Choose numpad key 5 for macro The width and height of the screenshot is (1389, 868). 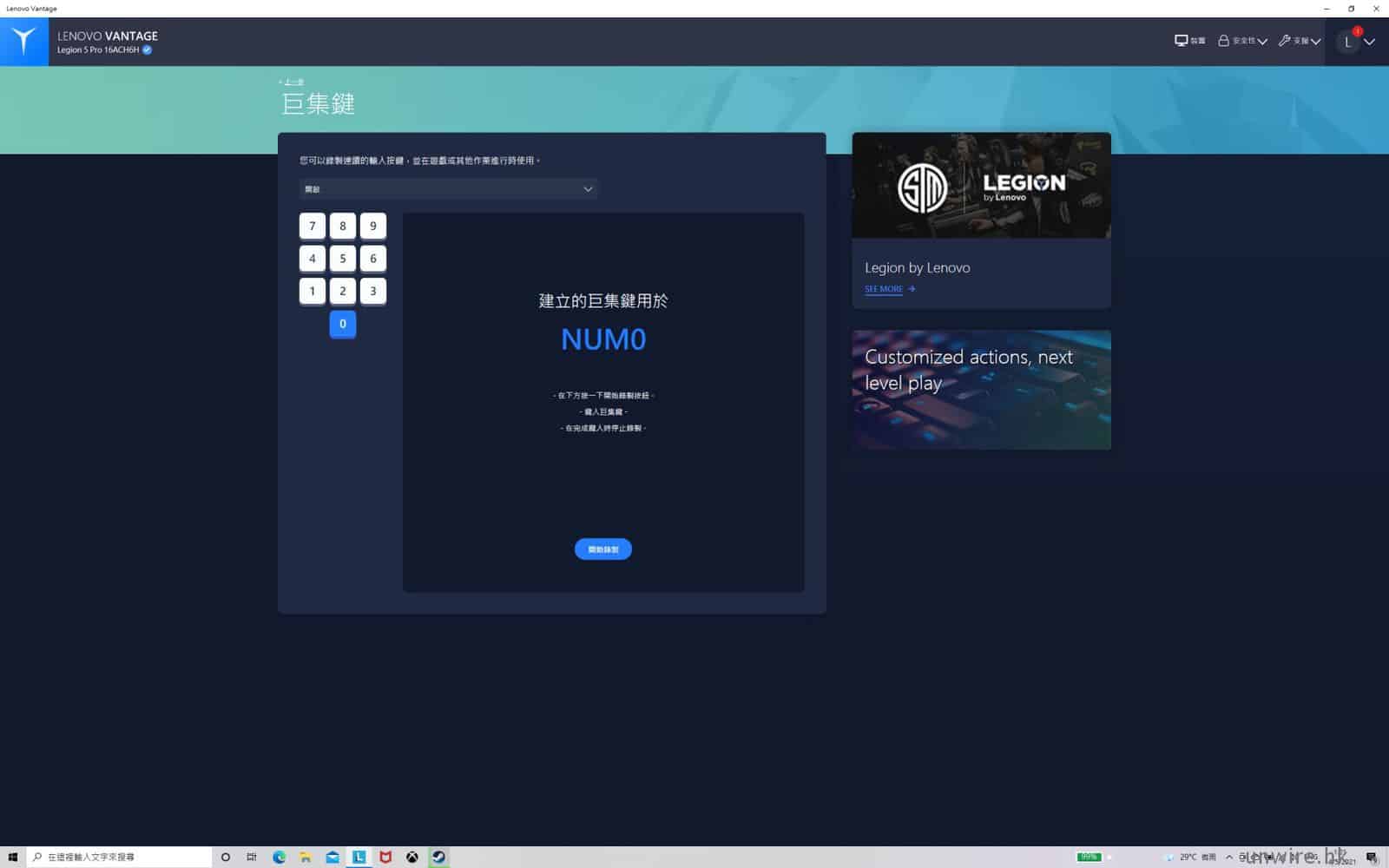(343, 259)
